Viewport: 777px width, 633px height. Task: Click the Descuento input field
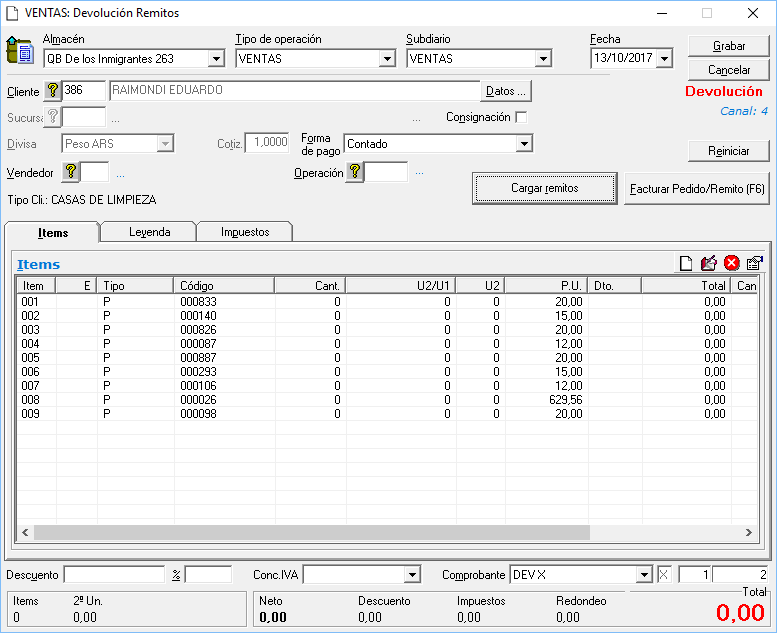(114, 575)
